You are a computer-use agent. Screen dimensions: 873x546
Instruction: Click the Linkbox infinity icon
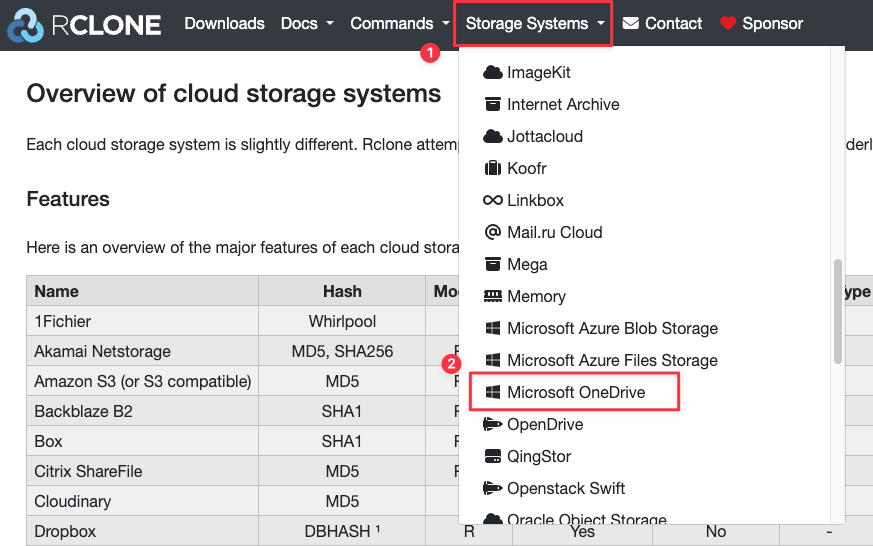[x=493, y=200]
